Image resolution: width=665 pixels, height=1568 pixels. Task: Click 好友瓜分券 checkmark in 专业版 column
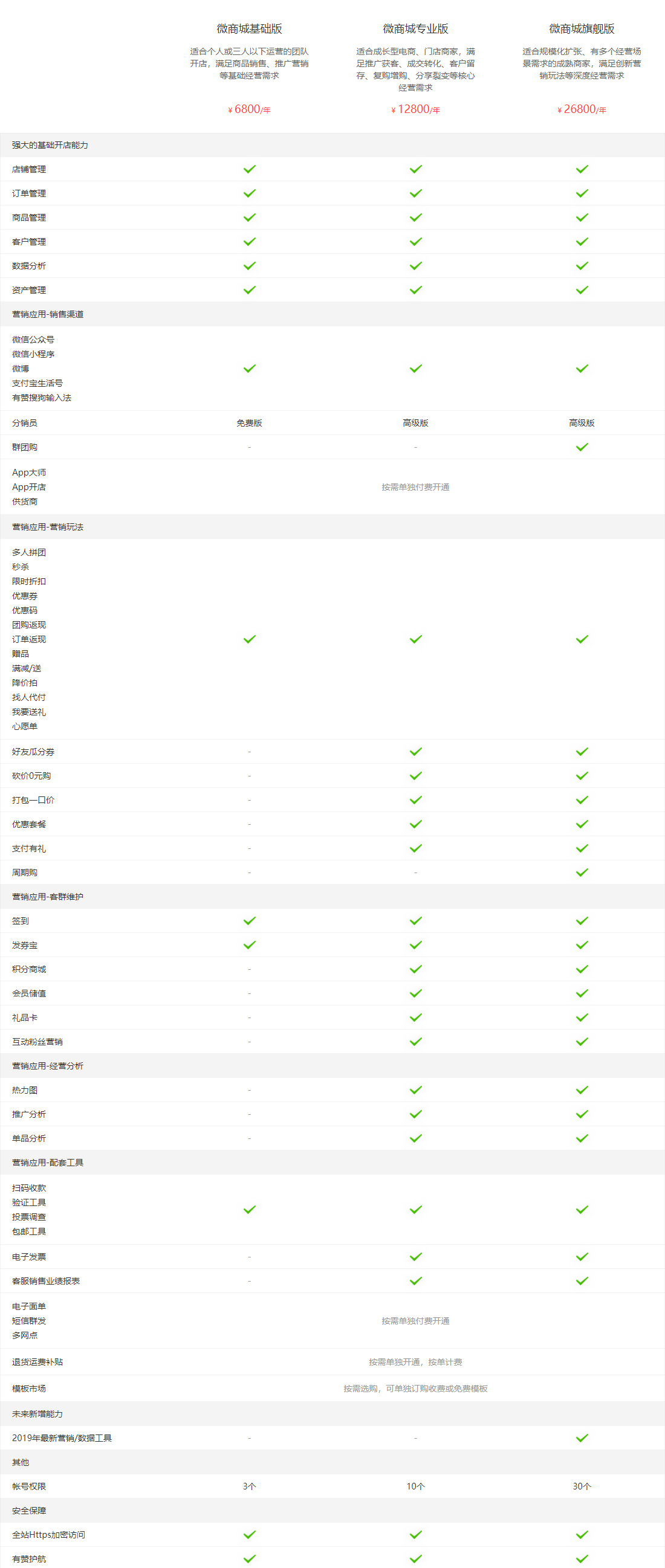pyautogui.click(x=416, y=752)
